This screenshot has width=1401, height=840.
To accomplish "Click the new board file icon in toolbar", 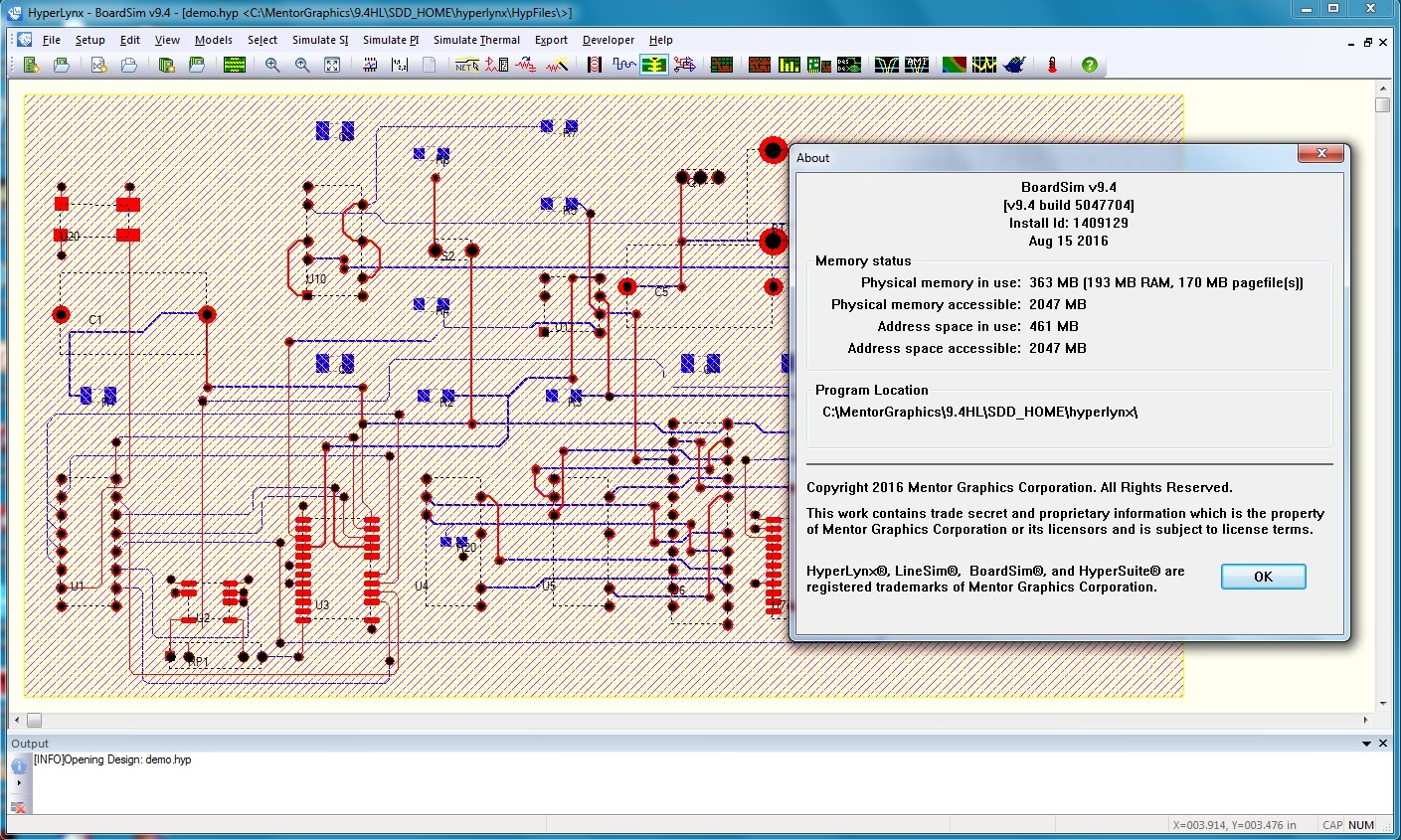I will point(32,65).
